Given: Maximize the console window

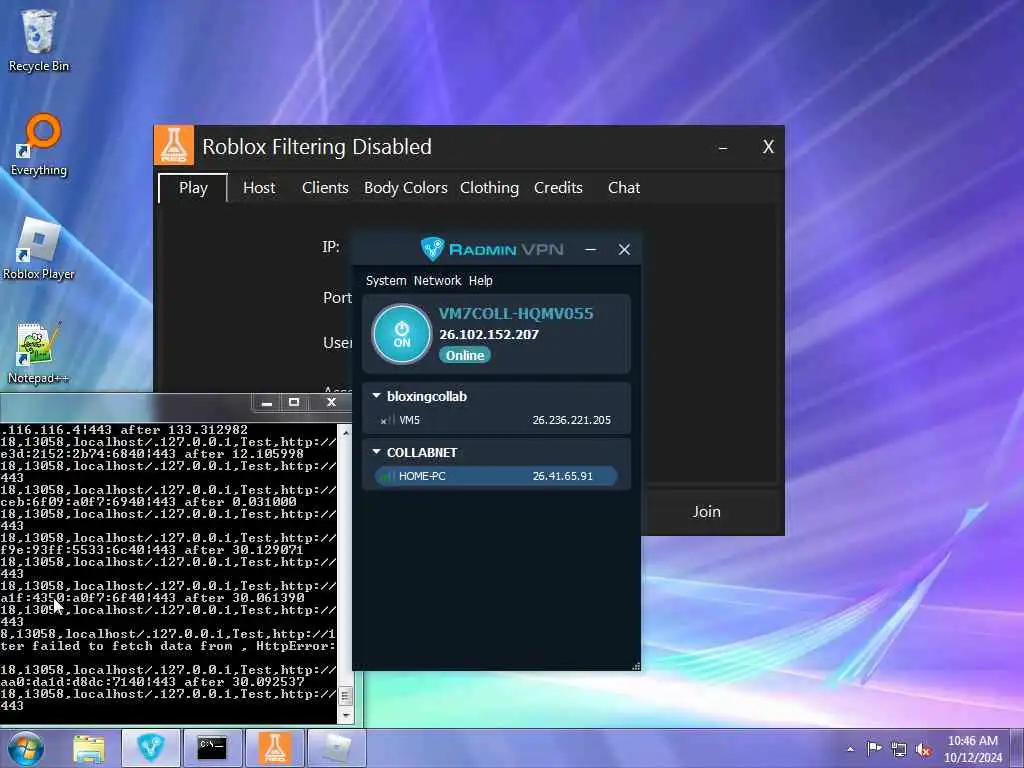Looking at the screenshot, I should click(294, 402).
